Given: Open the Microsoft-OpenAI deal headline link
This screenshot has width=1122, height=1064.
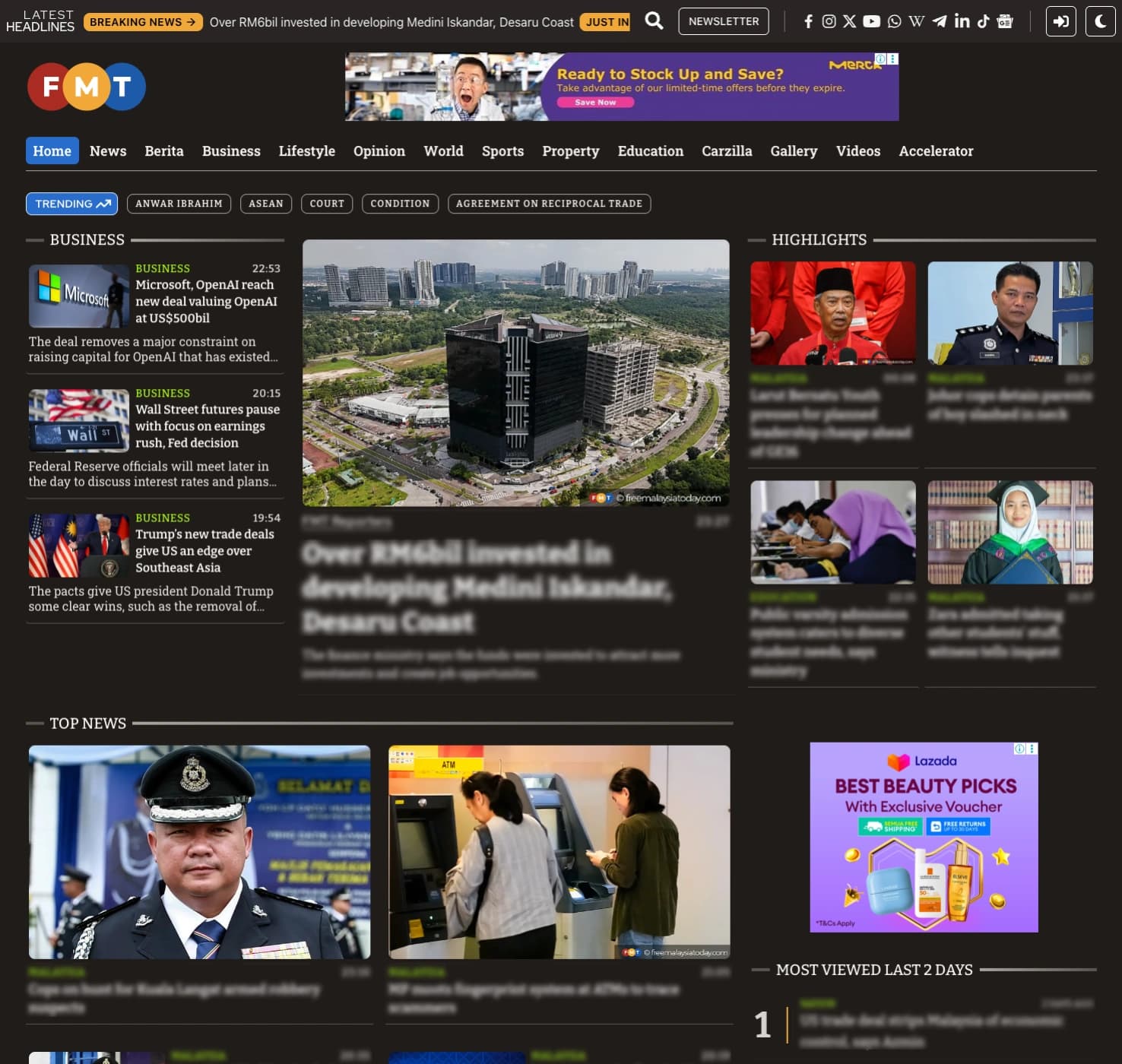Looking at the screenshot, I should 207,302.
